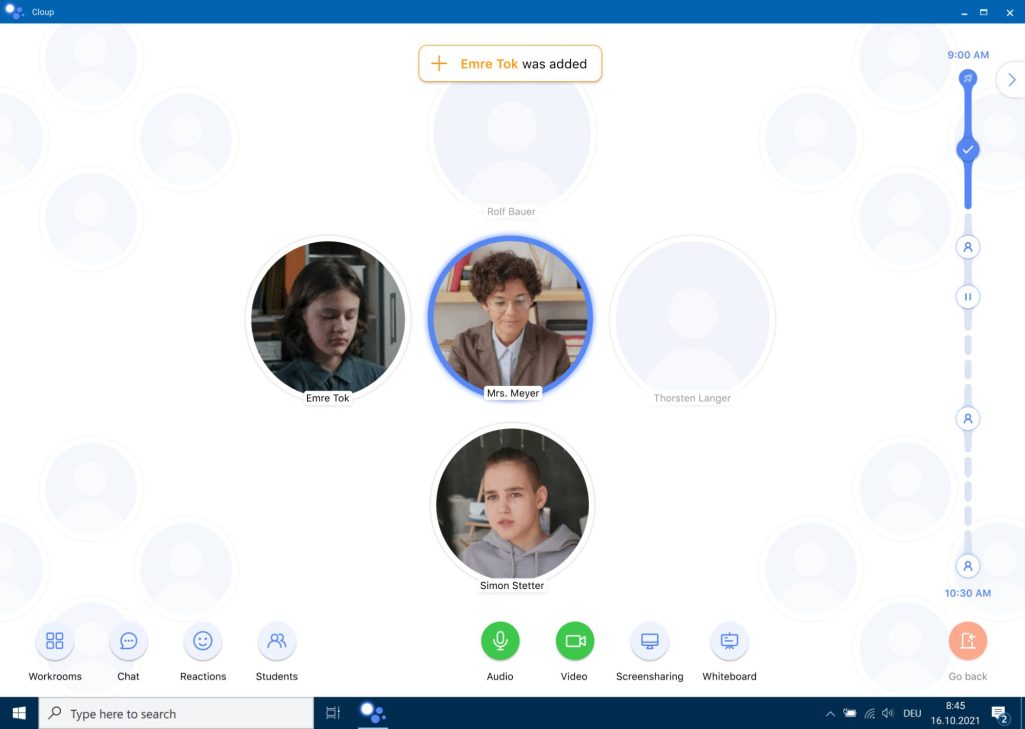This screenshot has width=1025, height=729.
Task: Open the Chat button
Action: (128, 641)
